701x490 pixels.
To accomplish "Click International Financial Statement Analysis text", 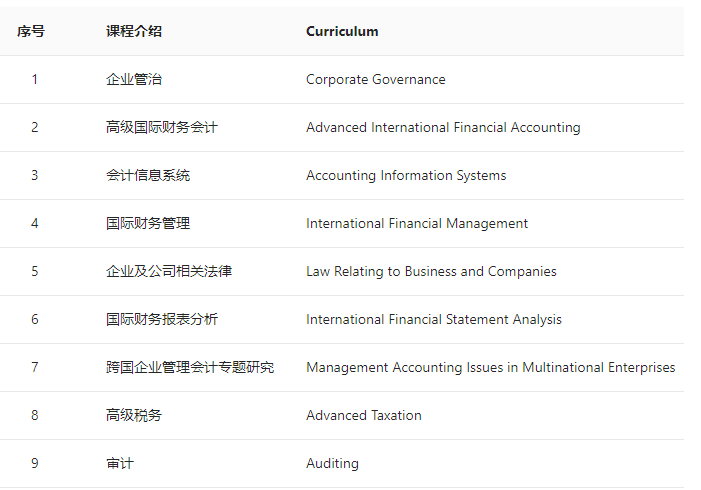I will 434,319.
